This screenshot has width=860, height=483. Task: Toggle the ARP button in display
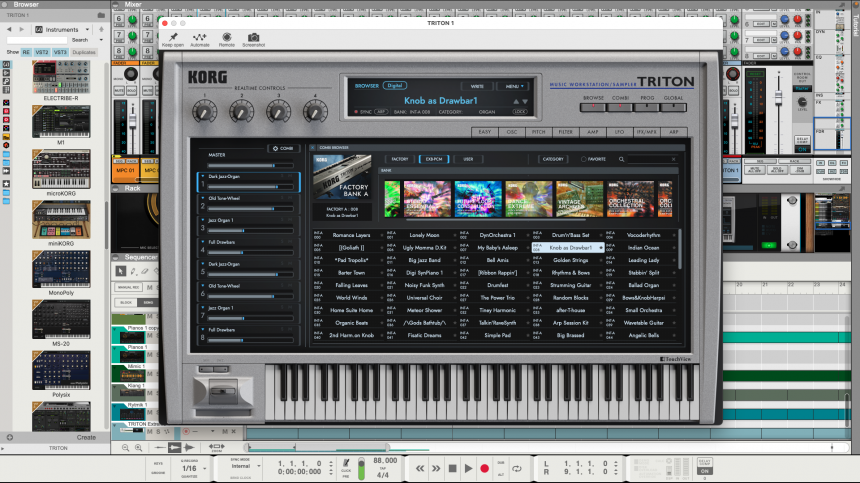[381, 112]
